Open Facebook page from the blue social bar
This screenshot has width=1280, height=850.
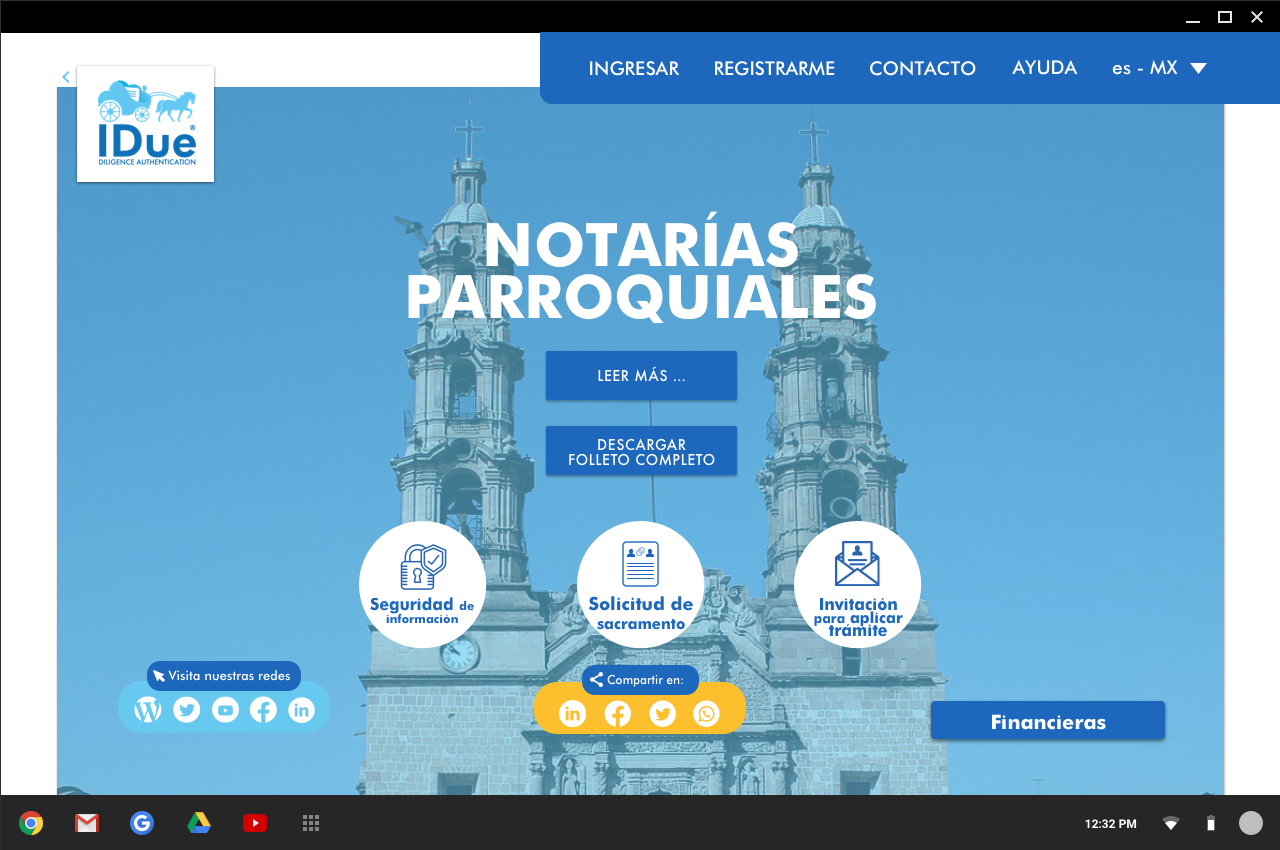[x=263, y=710]
